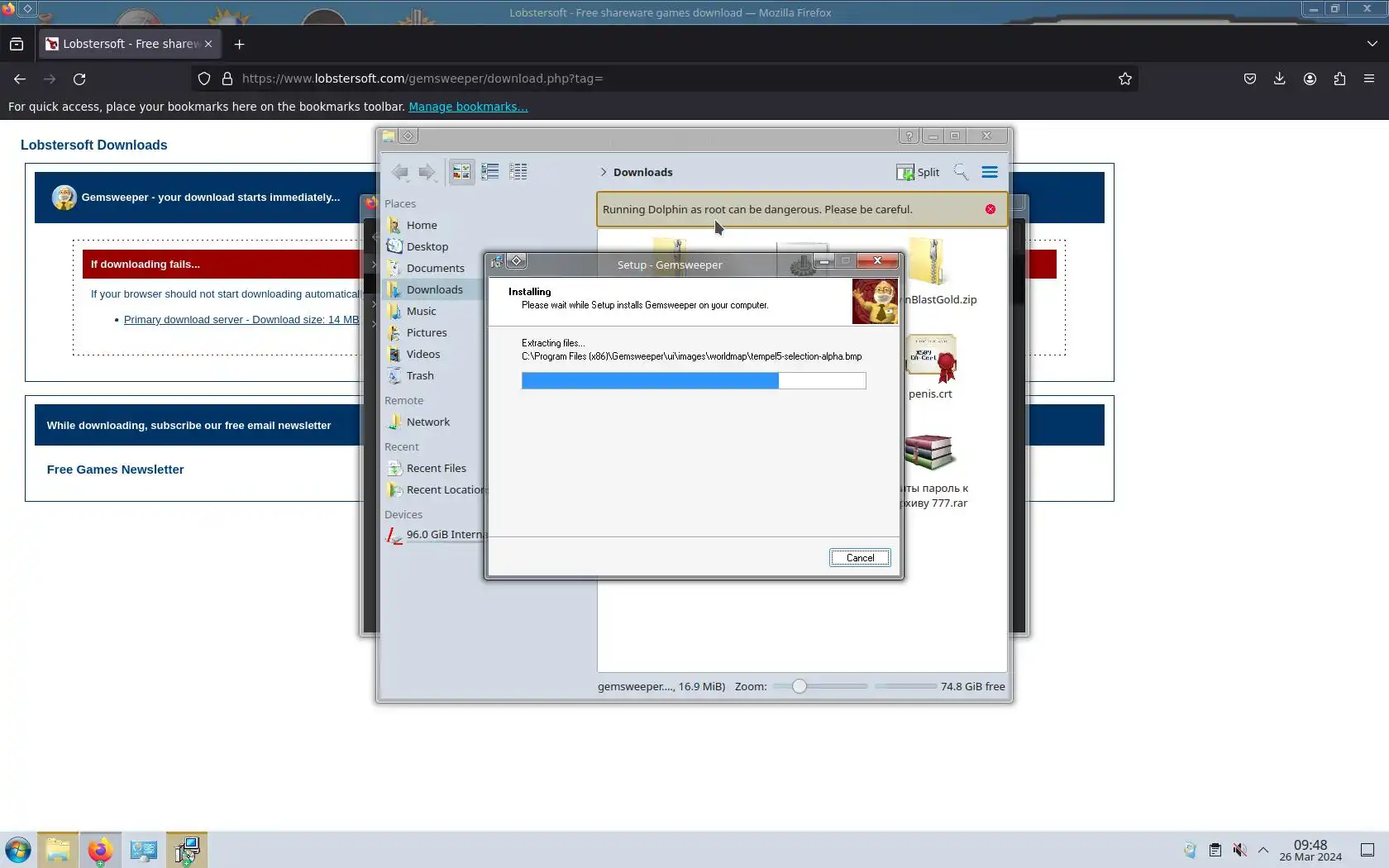The width and height of the screenshot is (1389, 868).
Task: Adjust the Dolphin Zoom slider handle
Action: 799,686
